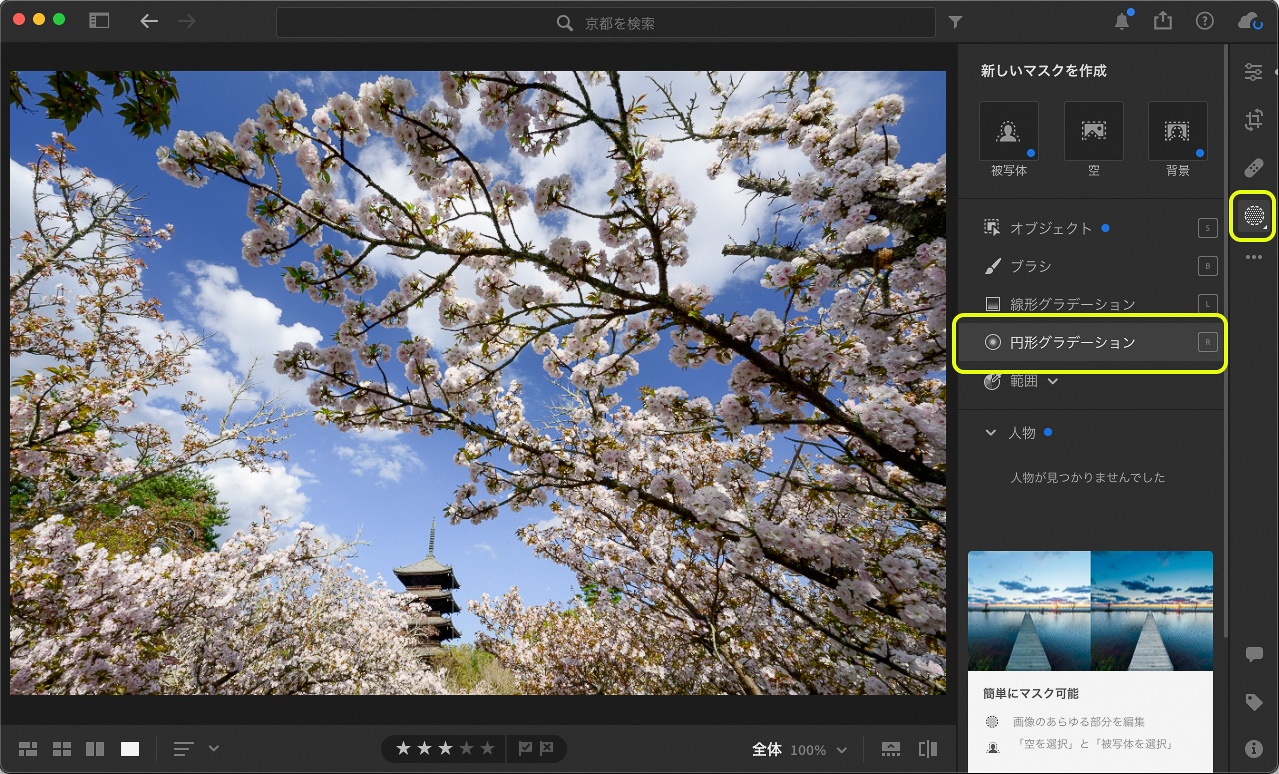Open the search filter funnel

[x=955, y=22]
